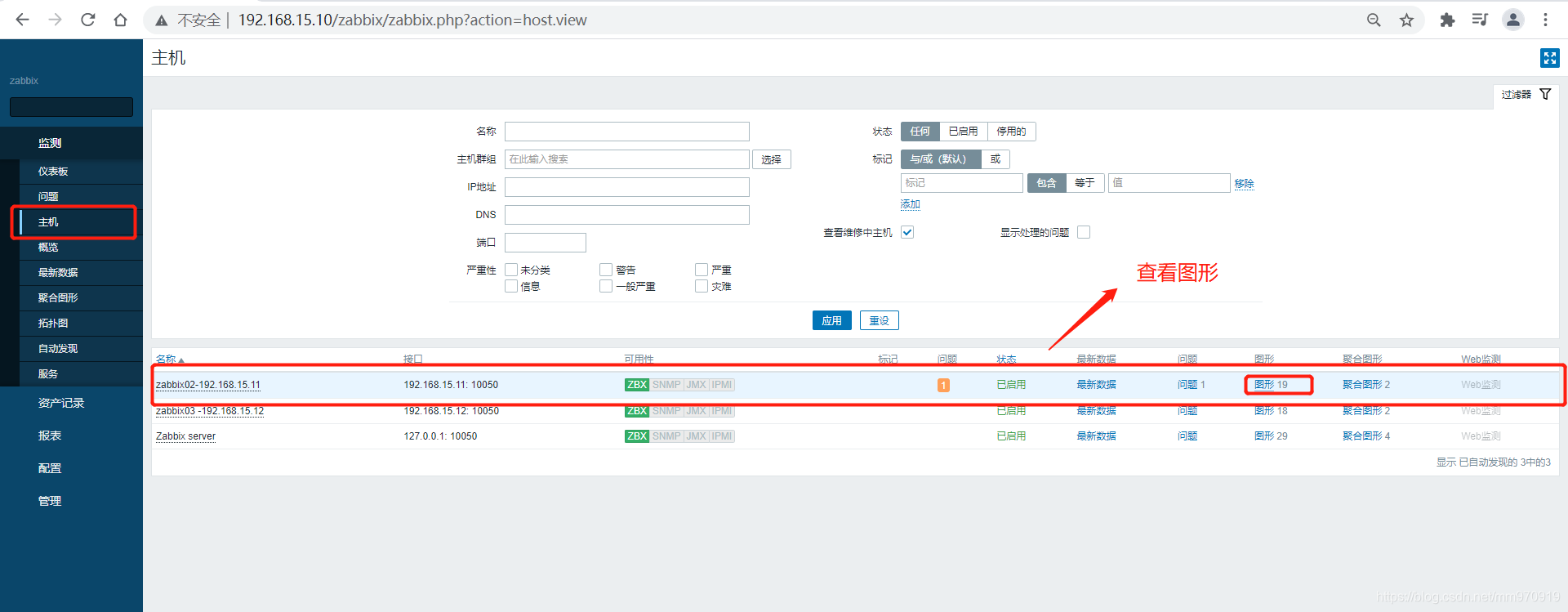Viewport: 1568px width, 612px height.
Task: Focus the DNS filter input
Action: click(x=627, y=215)
